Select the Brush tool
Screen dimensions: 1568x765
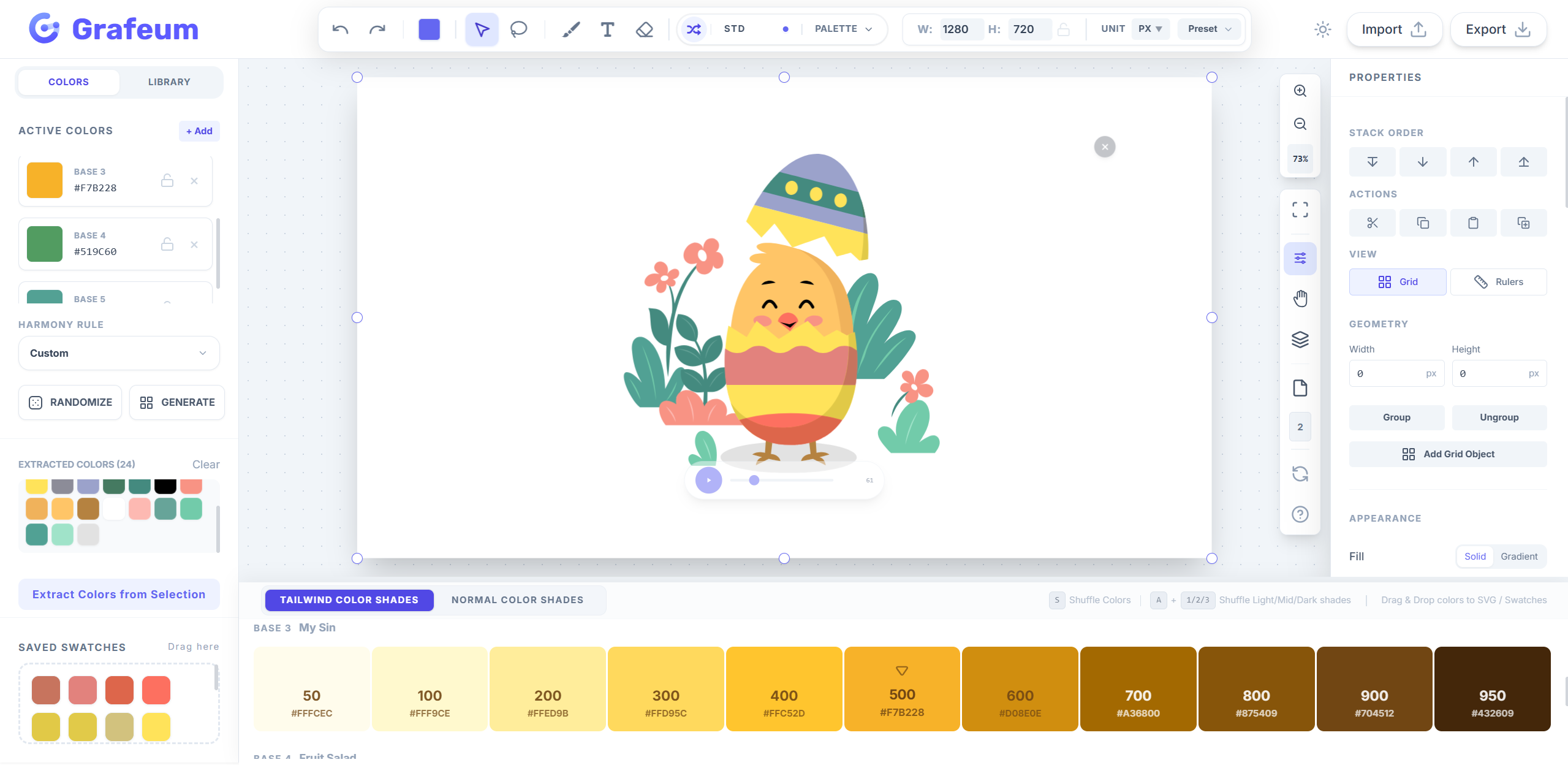[570, 29]
